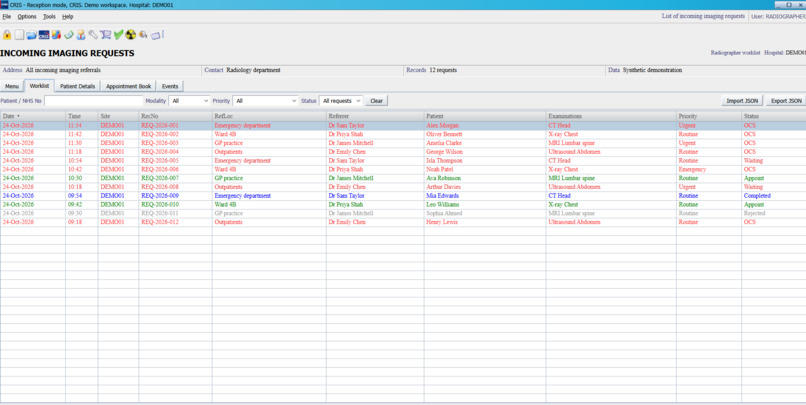Click the Clear filter button
Viewport: 806px width, 405px height.
click(x=376, y=101)
